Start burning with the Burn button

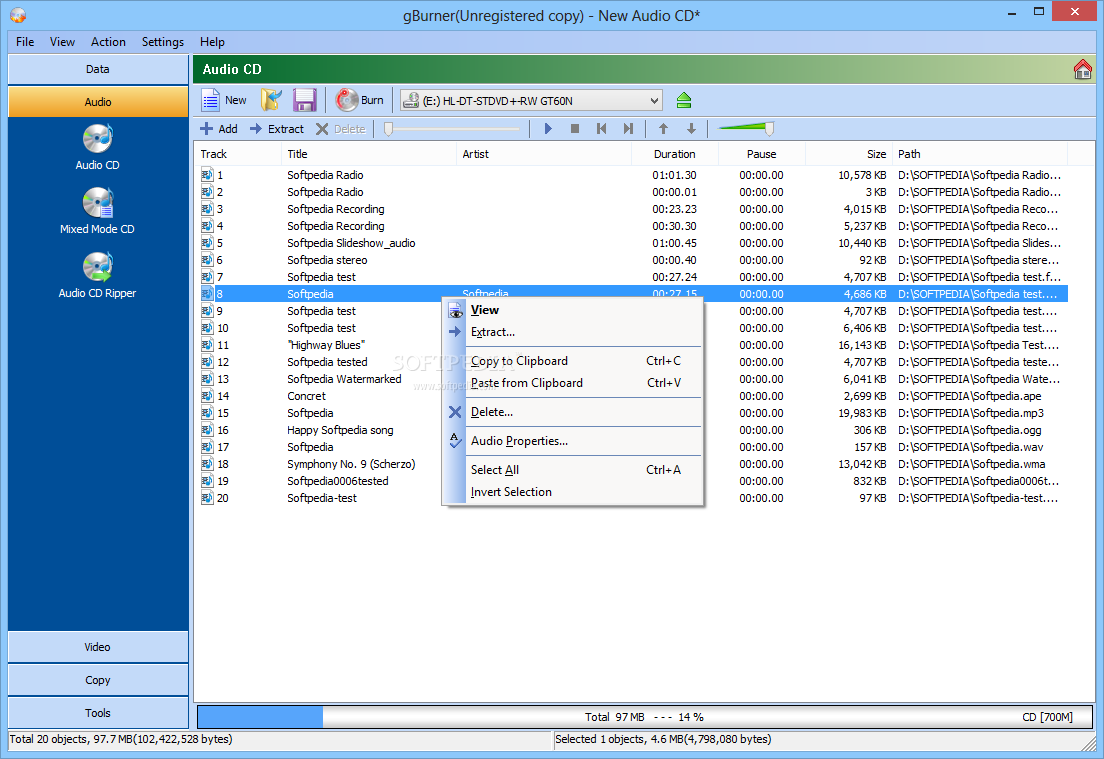click(x=360, y=101)
